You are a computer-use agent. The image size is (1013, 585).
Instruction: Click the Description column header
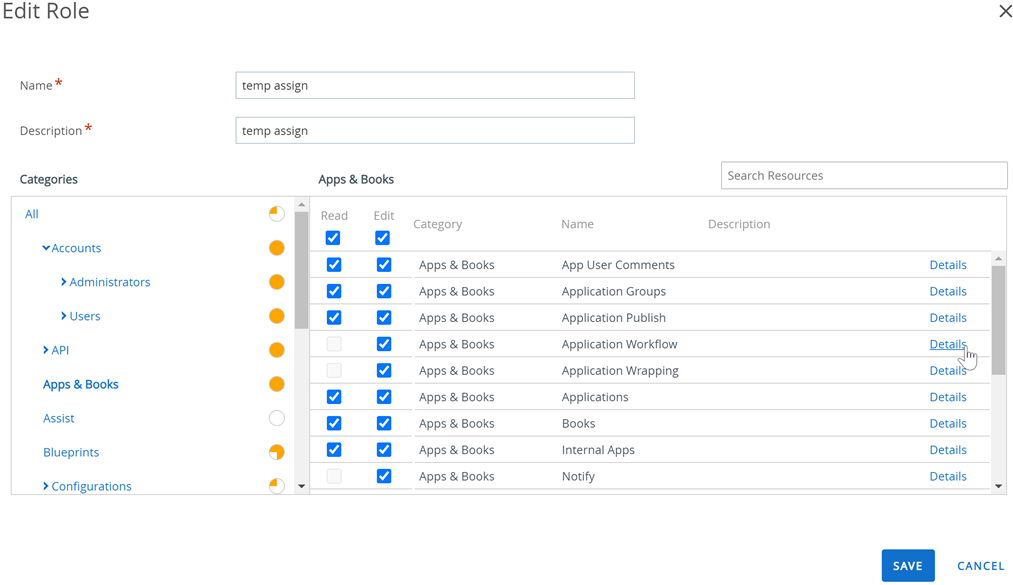tap(739, 224)
